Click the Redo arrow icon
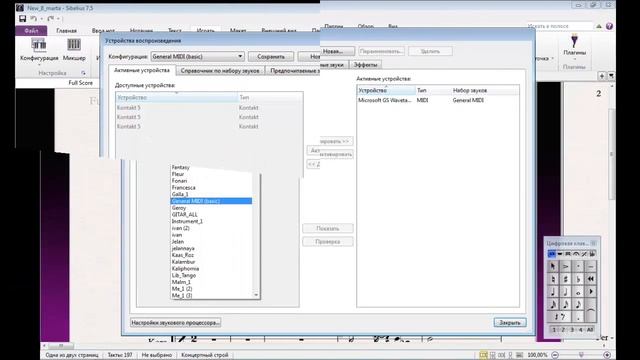This screenshot has width=640, height=360. coord(51,18)
